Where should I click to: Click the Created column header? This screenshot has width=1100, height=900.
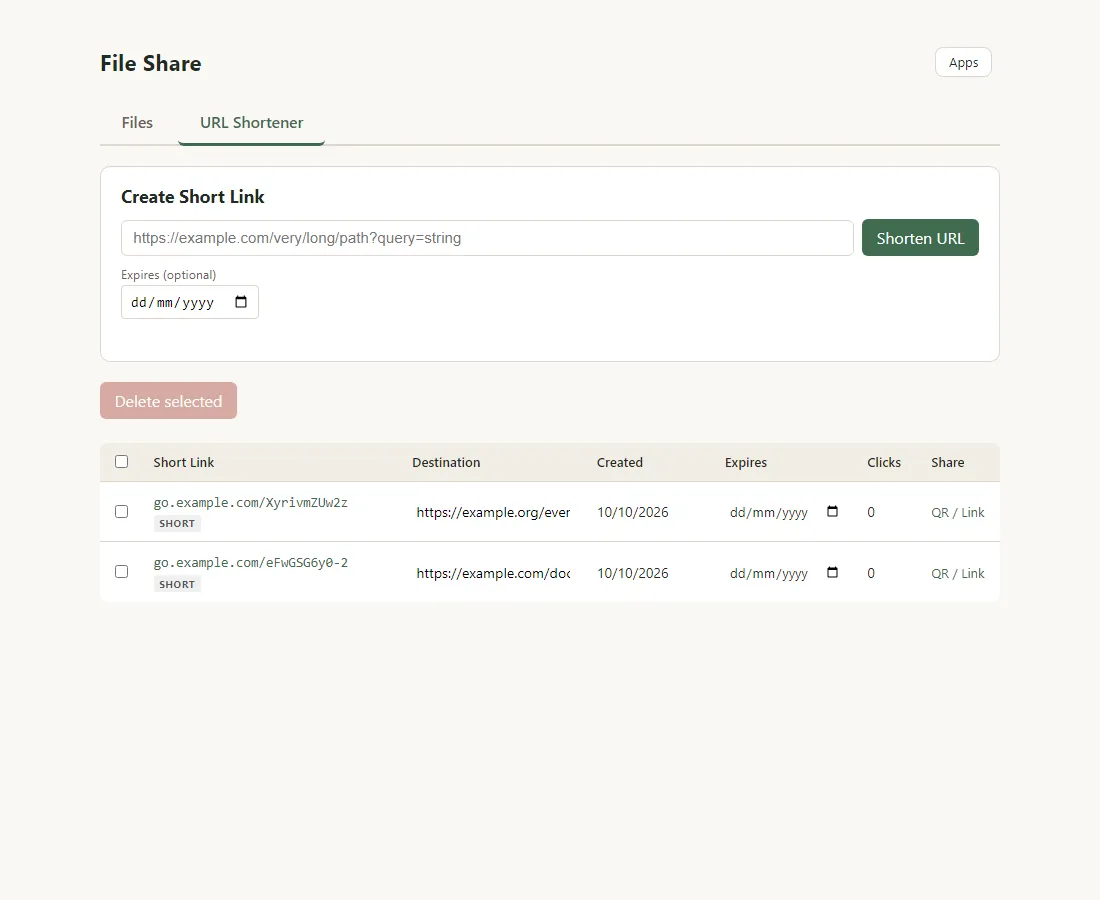pyautogui.click(x=619, y=462)
